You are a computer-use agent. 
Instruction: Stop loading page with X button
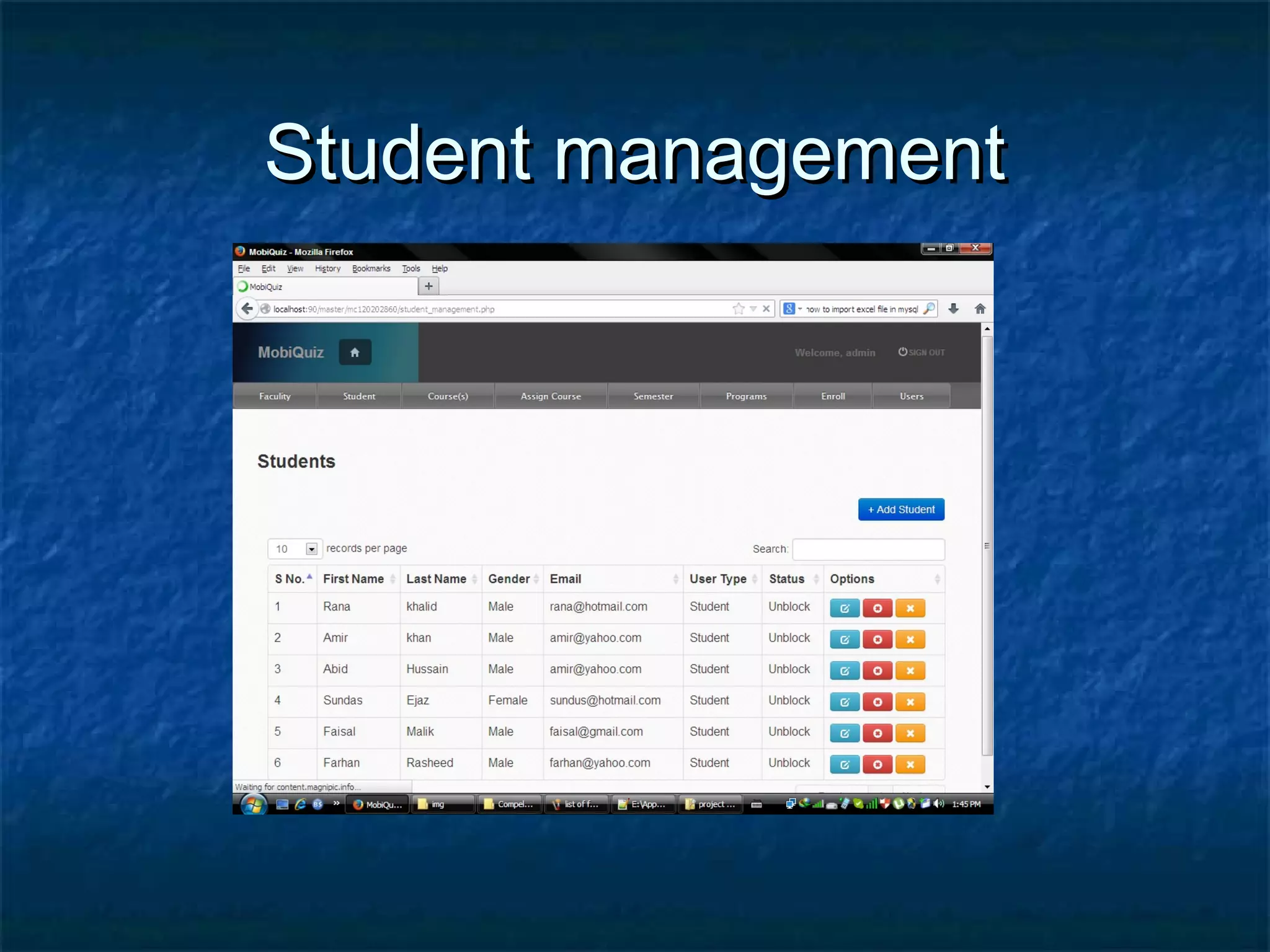(x=766, y=309)
